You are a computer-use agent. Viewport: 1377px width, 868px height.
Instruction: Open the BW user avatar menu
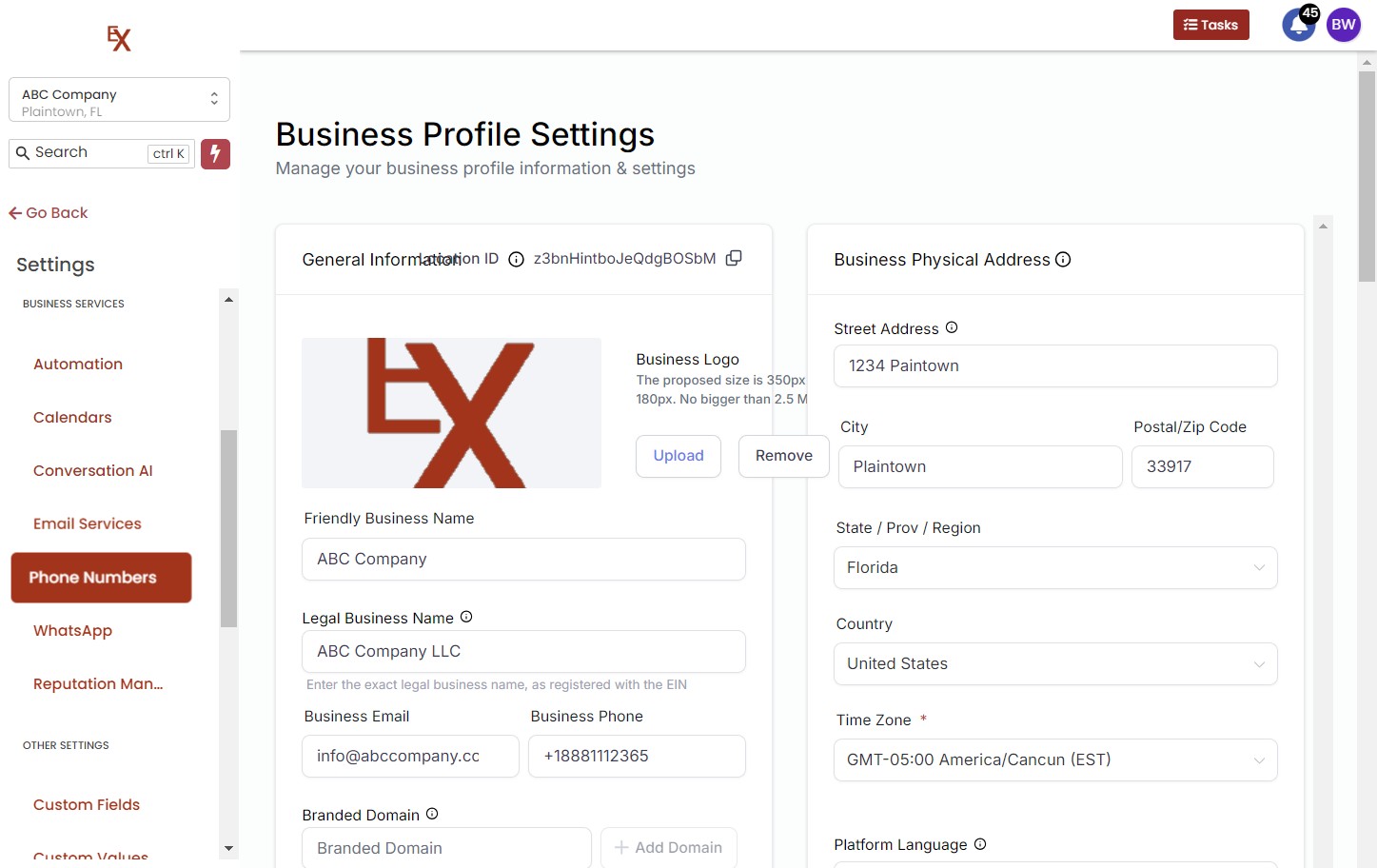1344,26
